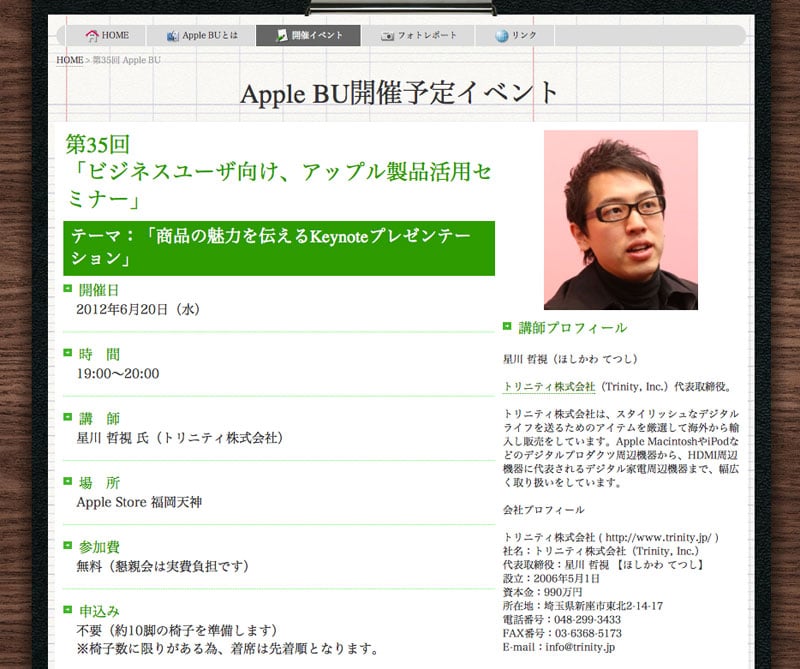Click the green bullet icon next to 申込み
Image resolution: width=800 pixels, height=669 pixels.
pyautogui.click(x=68, y=609)
